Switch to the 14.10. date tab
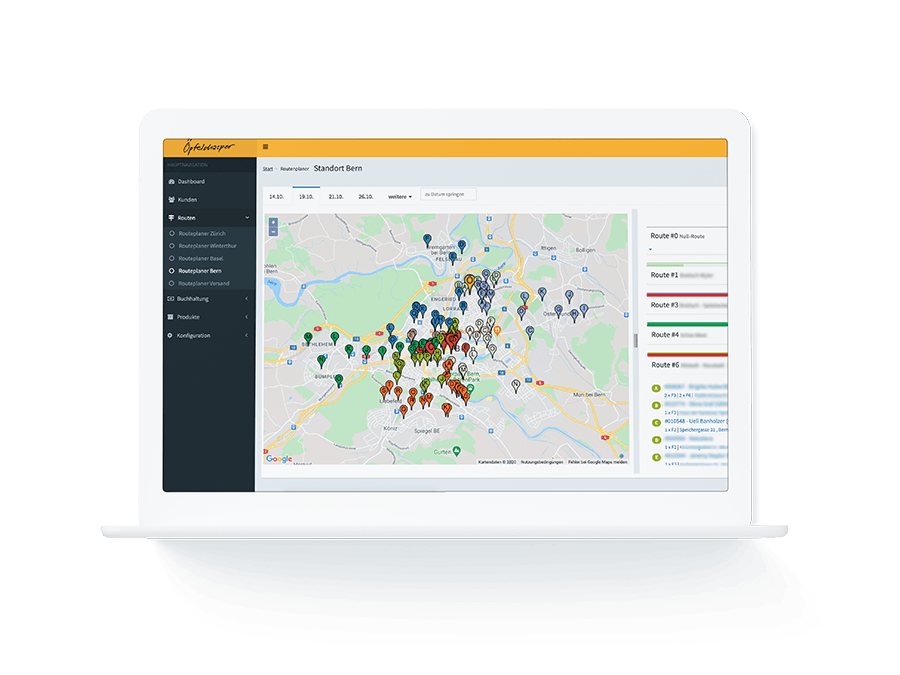The image size is (900, 675). (x=277, y=197)
